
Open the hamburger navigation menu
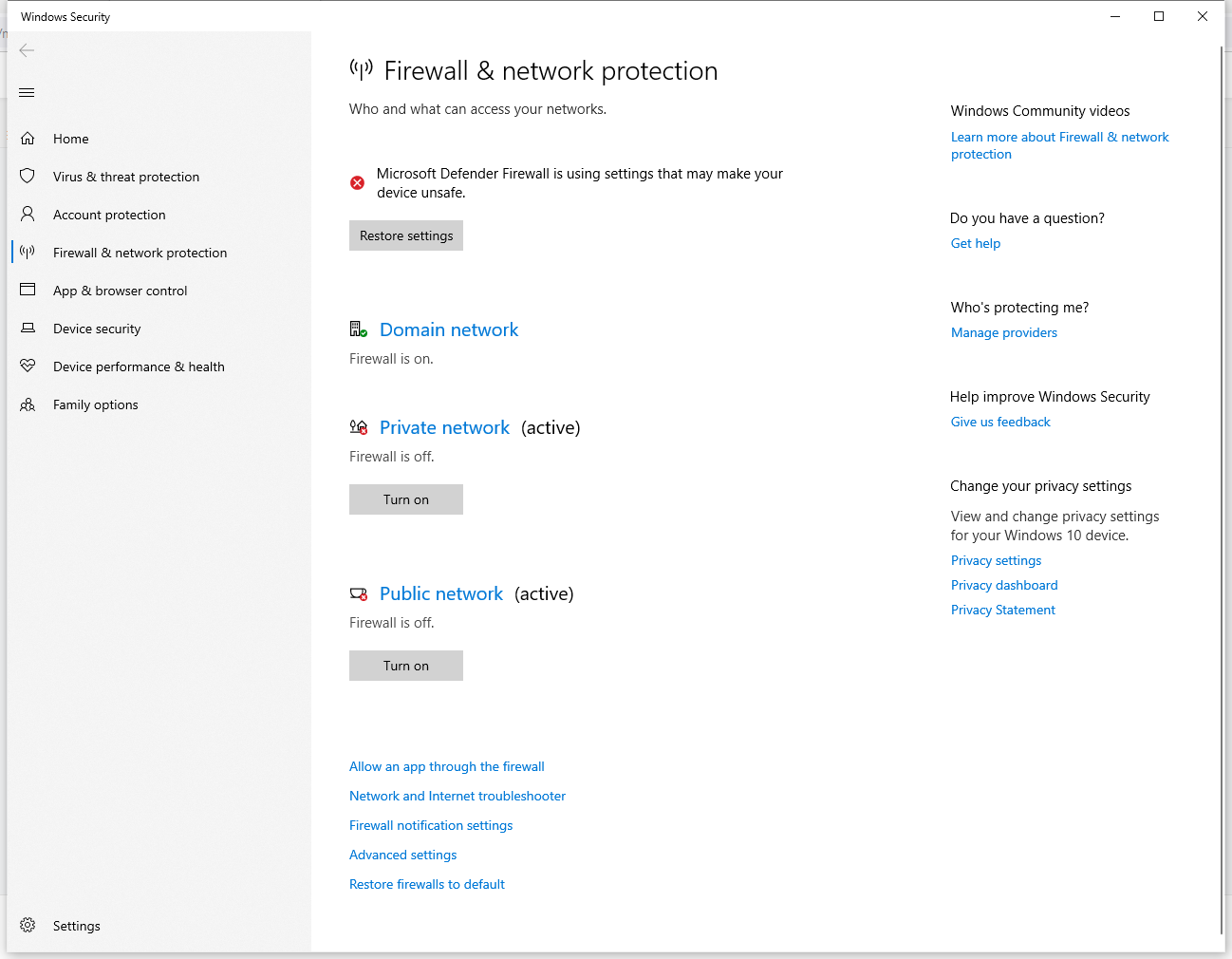click(x=27, y=92)
